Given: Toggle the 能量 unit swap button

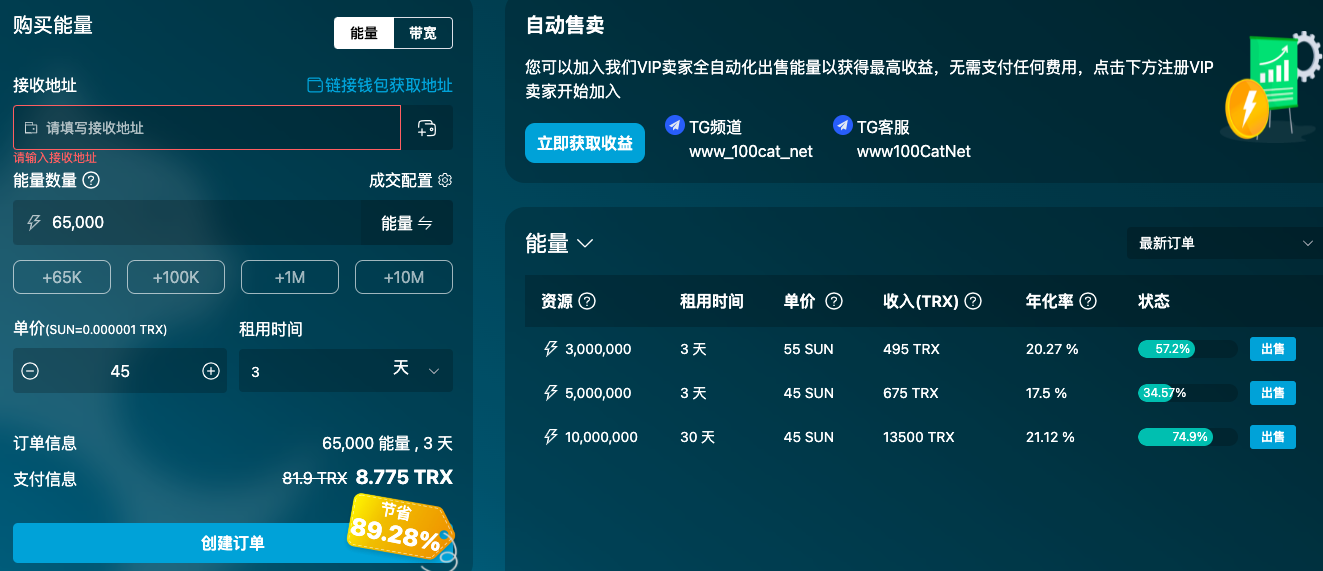Looking at the screenshot, I should (407, 223).
